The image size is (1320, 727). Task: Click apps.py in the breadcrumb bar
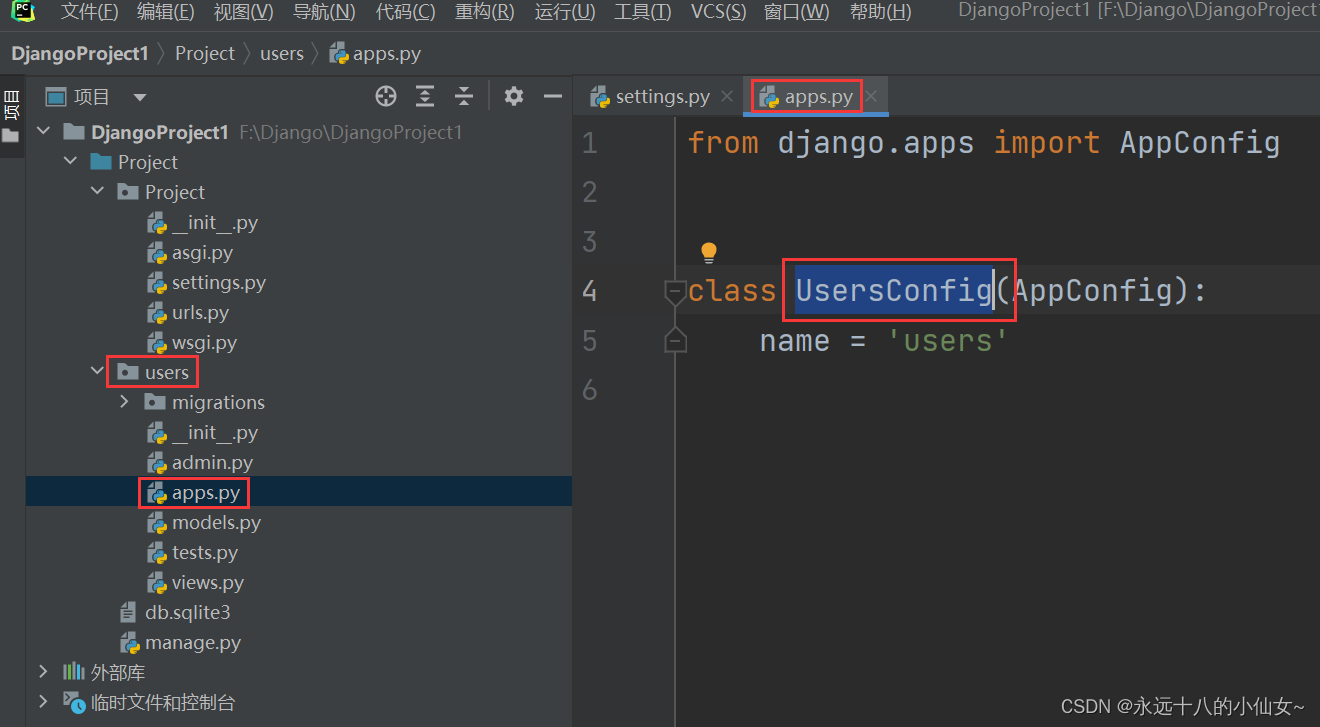(x=375, y=54)
